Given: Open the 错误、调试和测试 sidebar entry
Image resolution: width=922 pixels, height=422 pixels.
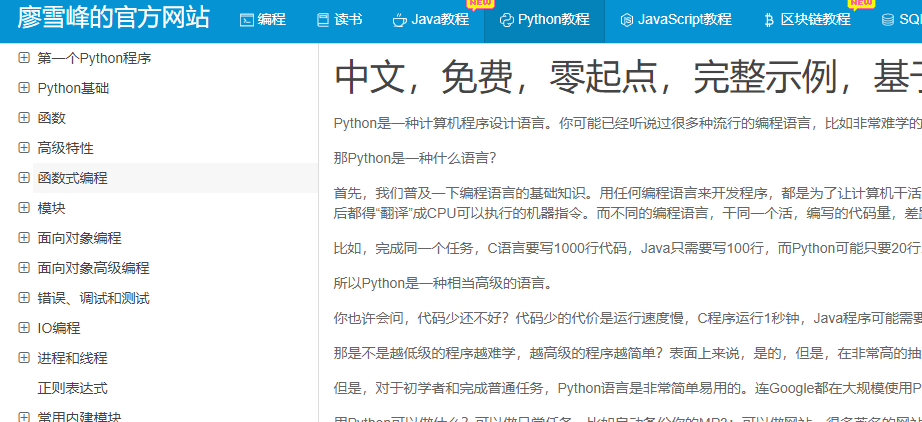Looking at the screenshot, I should (x=93, y=298).
